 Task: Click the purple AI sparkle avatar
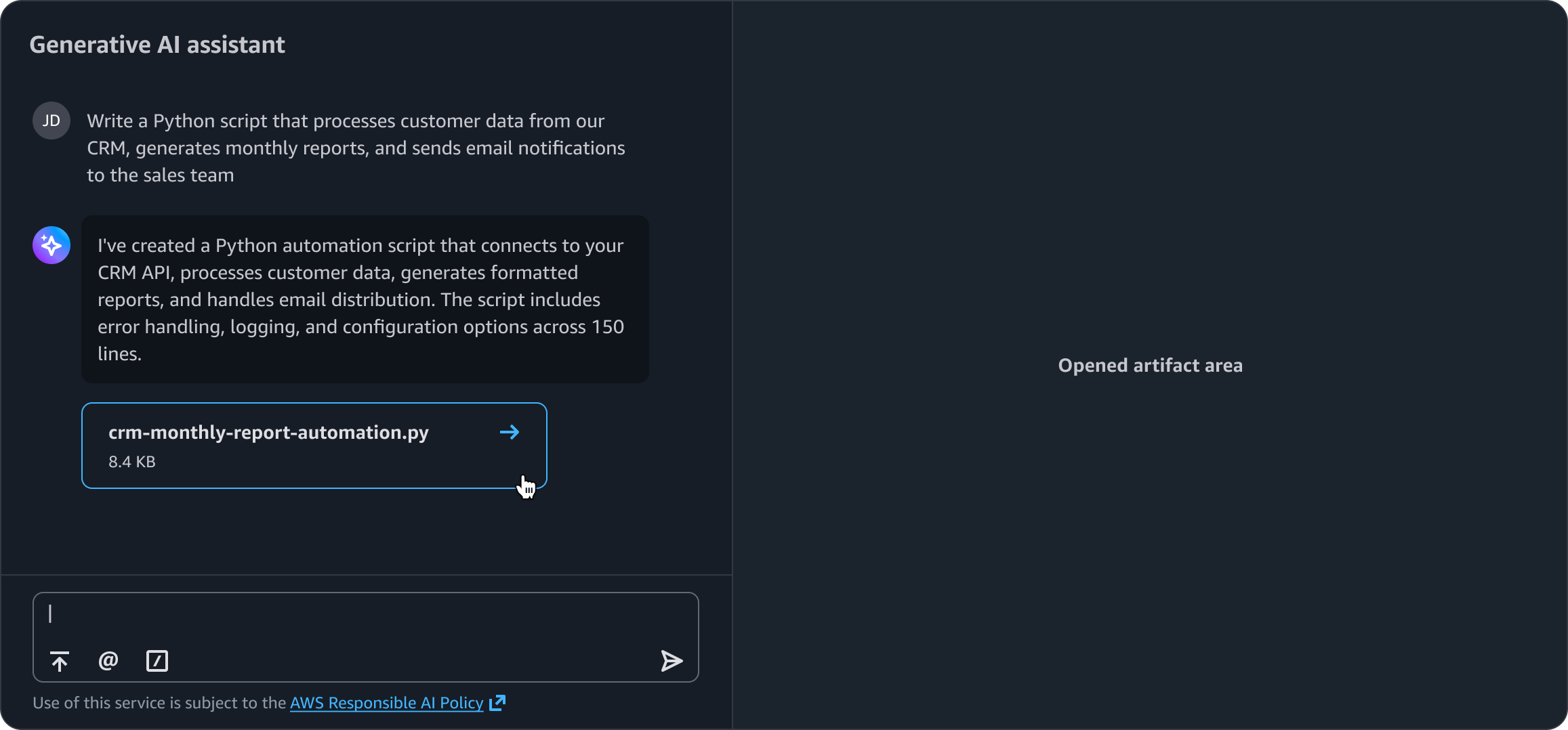pos(51,245)
